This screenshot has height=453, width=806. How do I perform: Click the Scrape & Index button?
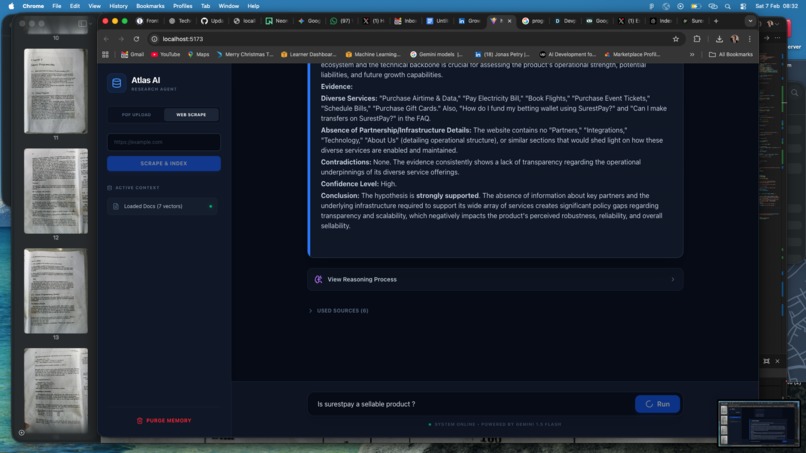click(164, 164)
